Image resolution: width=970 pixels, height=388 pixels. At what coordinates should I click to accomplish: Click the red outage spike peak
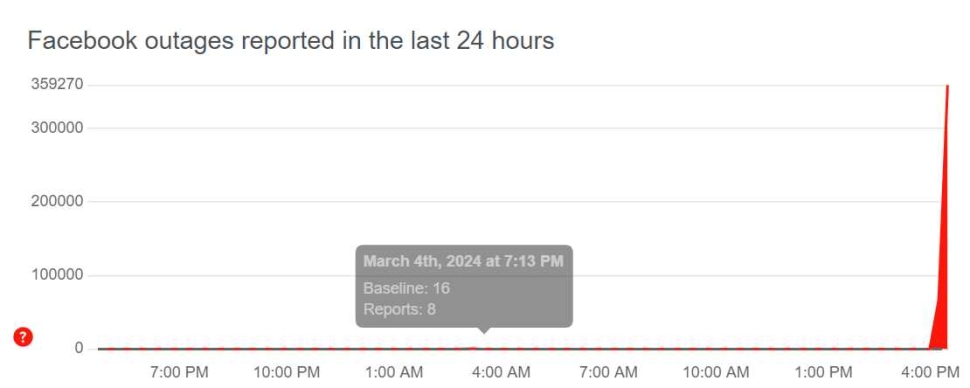pyautogui.click(x=947, y=87)
